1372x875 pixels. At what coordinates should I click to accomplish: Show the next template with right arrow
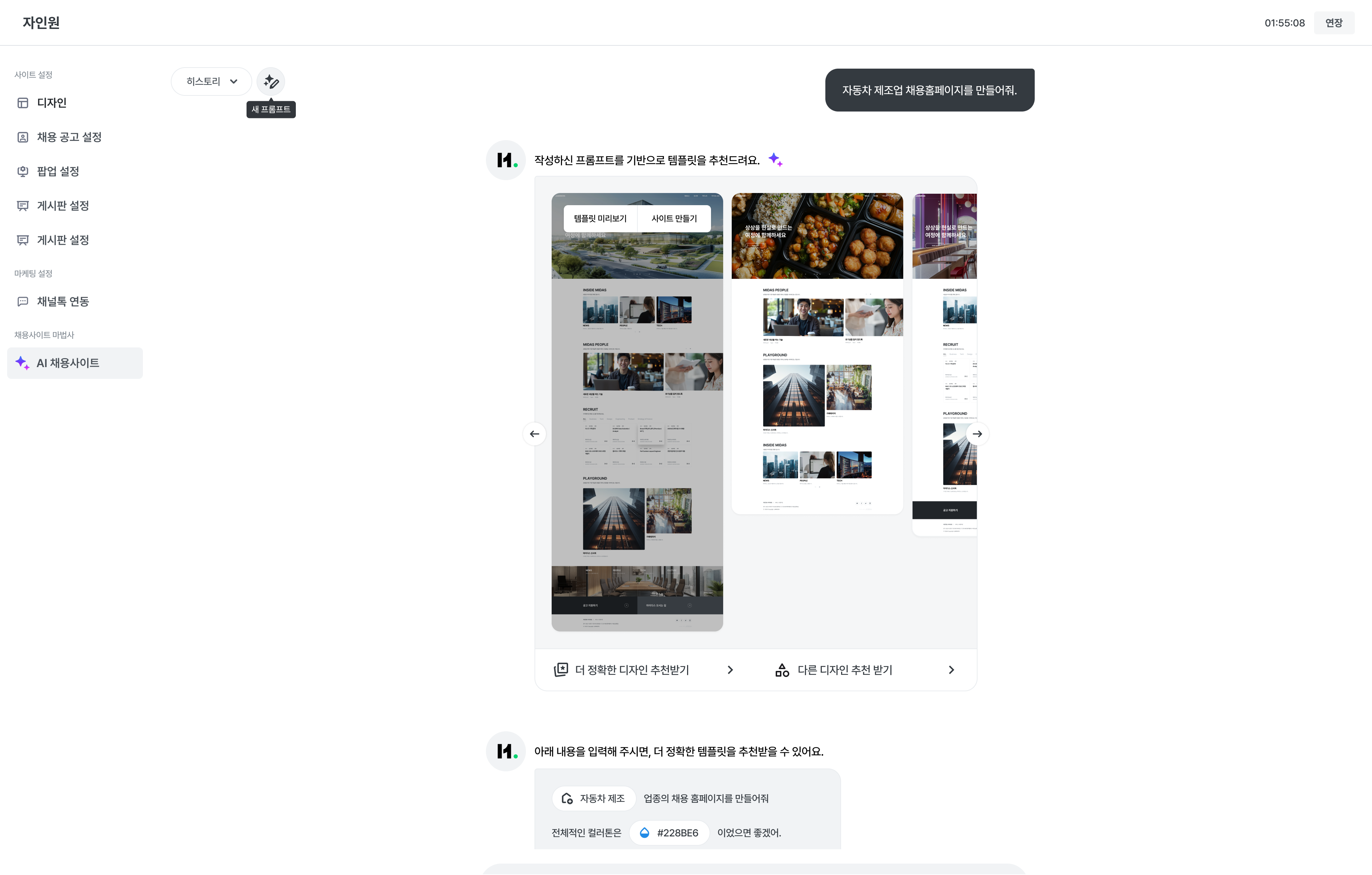click(x=977, y=434)
